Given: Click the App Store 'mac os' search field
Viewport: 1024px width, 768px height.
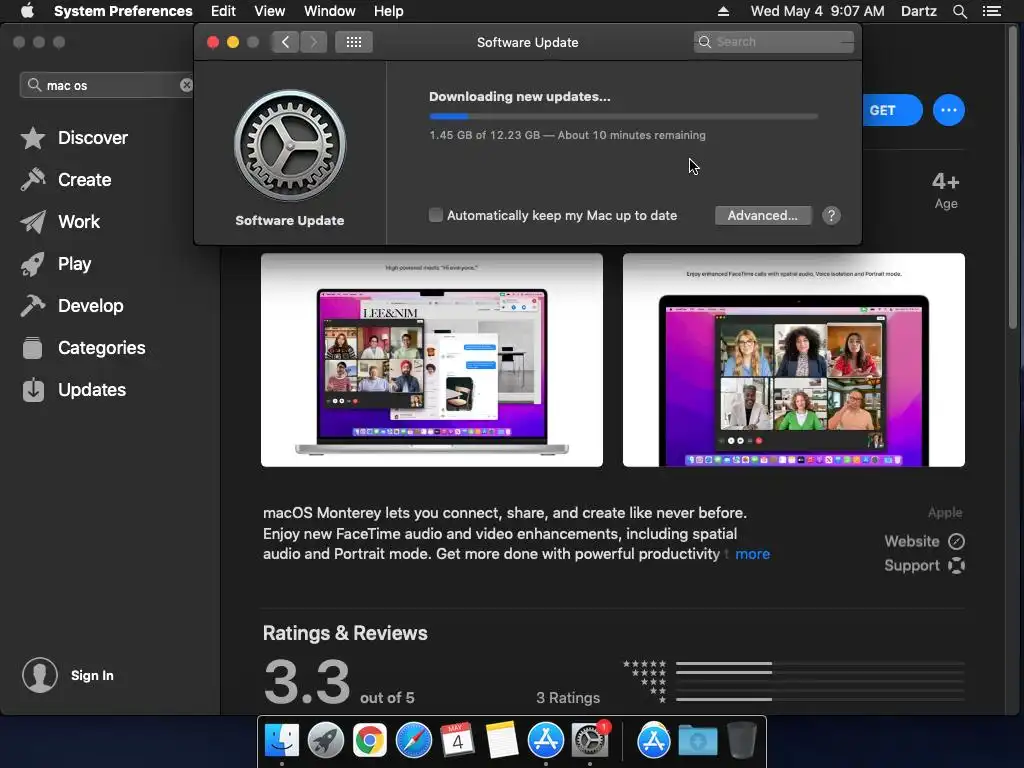Looking at the screenshot, I should point(108,85).
